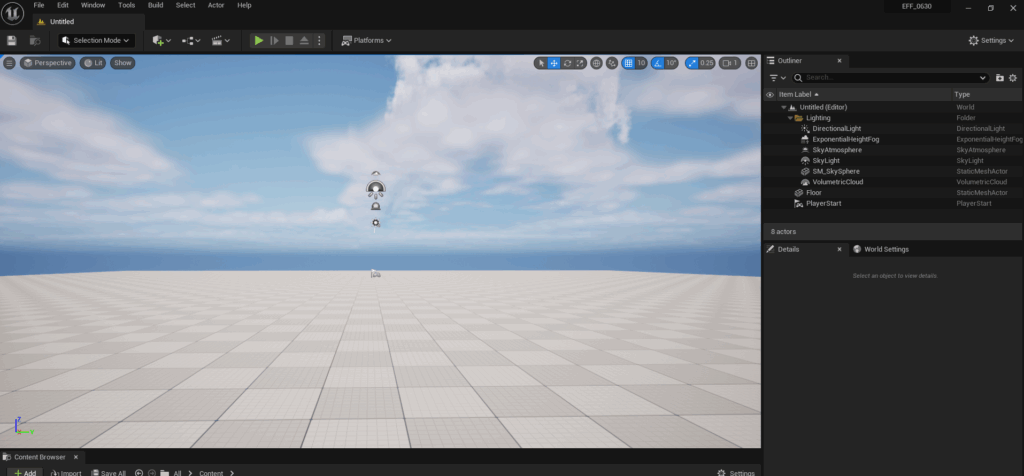Open the Actor menu
1024x476 pixels.
216,5
